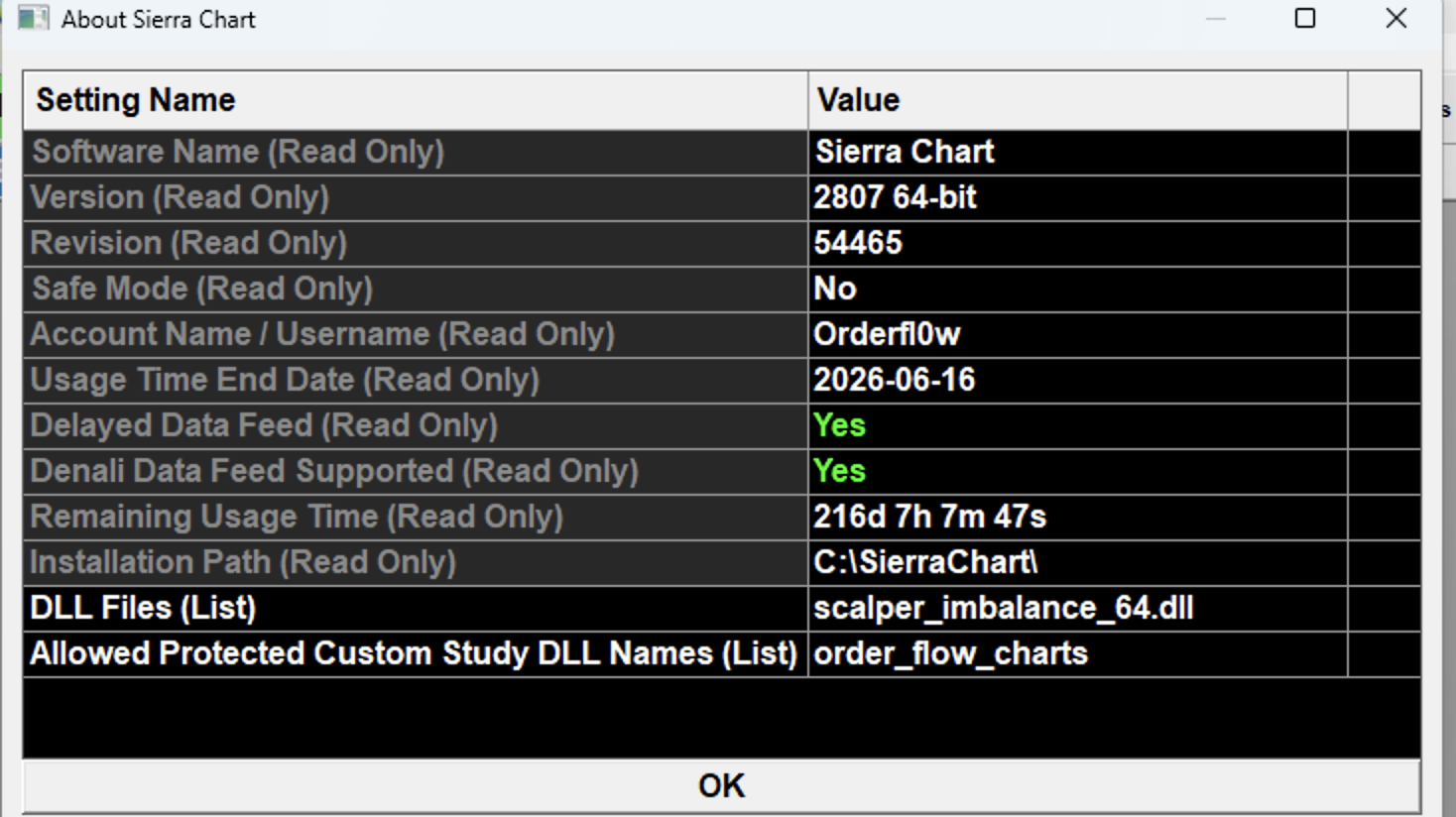1456x817 pixels.
Task: Select the Remaining Usage Time label
Action: 297,517
